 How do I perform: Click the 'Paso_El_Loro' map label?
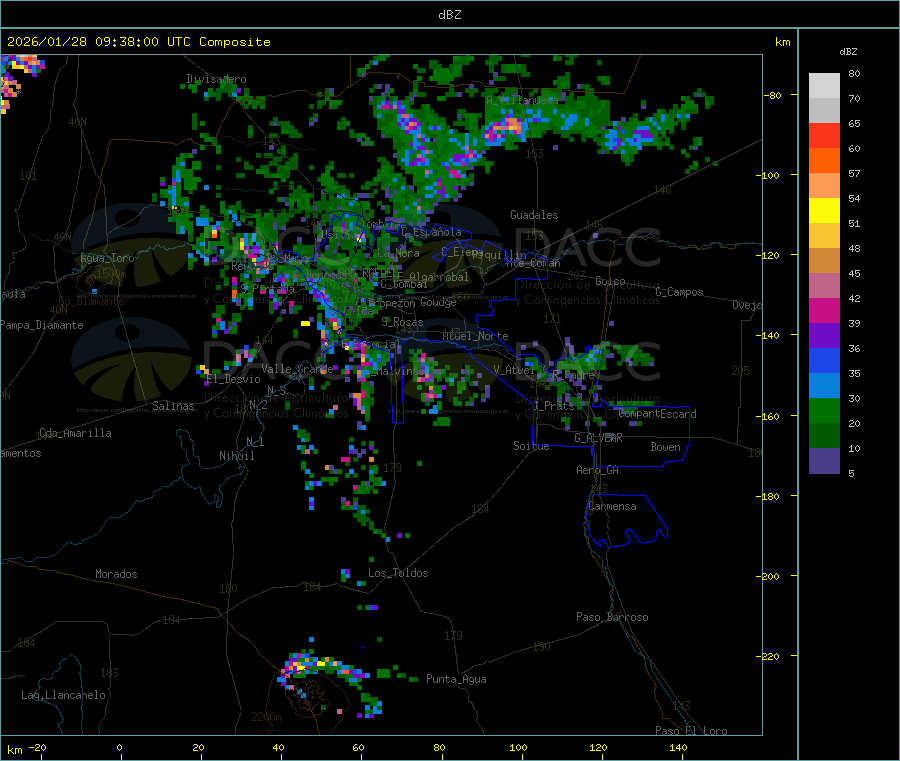click(x=691, y=731)
